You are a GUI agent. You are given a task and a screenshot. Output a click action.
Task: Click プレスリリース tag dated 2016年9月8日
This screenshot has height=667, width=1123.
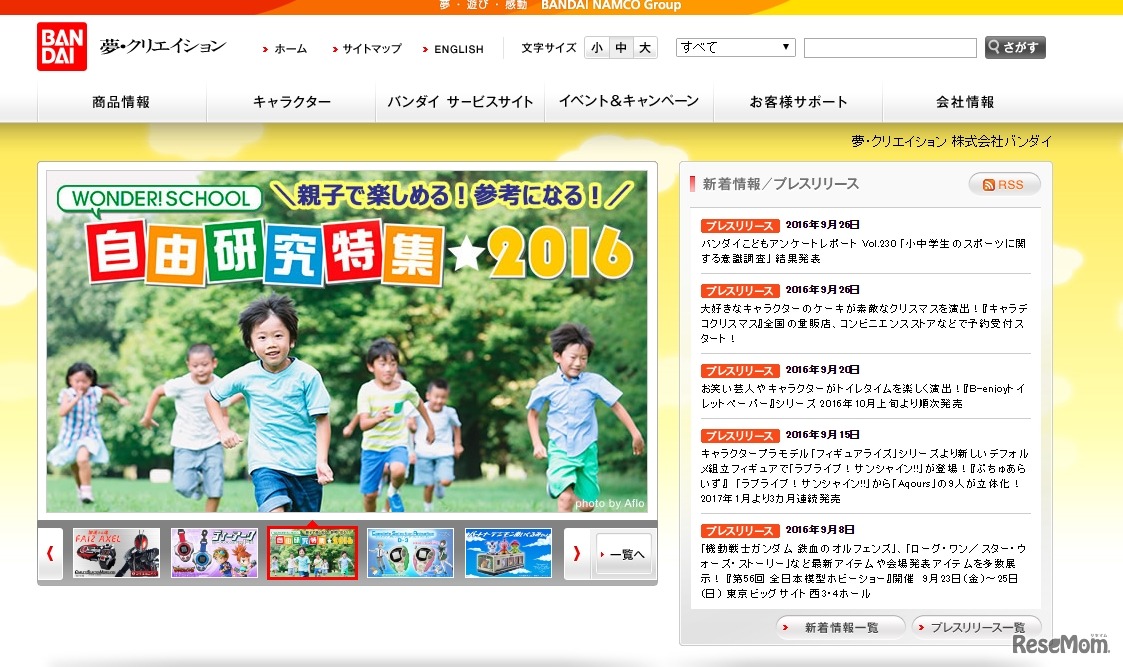pyautogui.click(x=740, y=530)
